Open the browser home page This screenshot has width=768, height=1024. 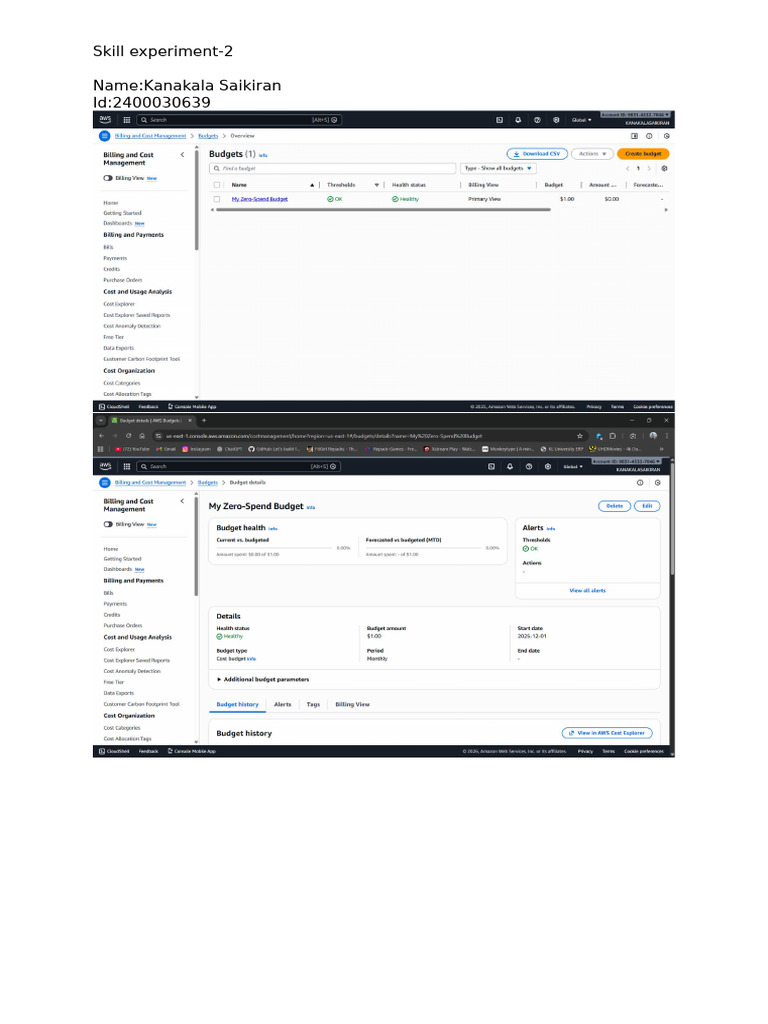click(142, 436)
